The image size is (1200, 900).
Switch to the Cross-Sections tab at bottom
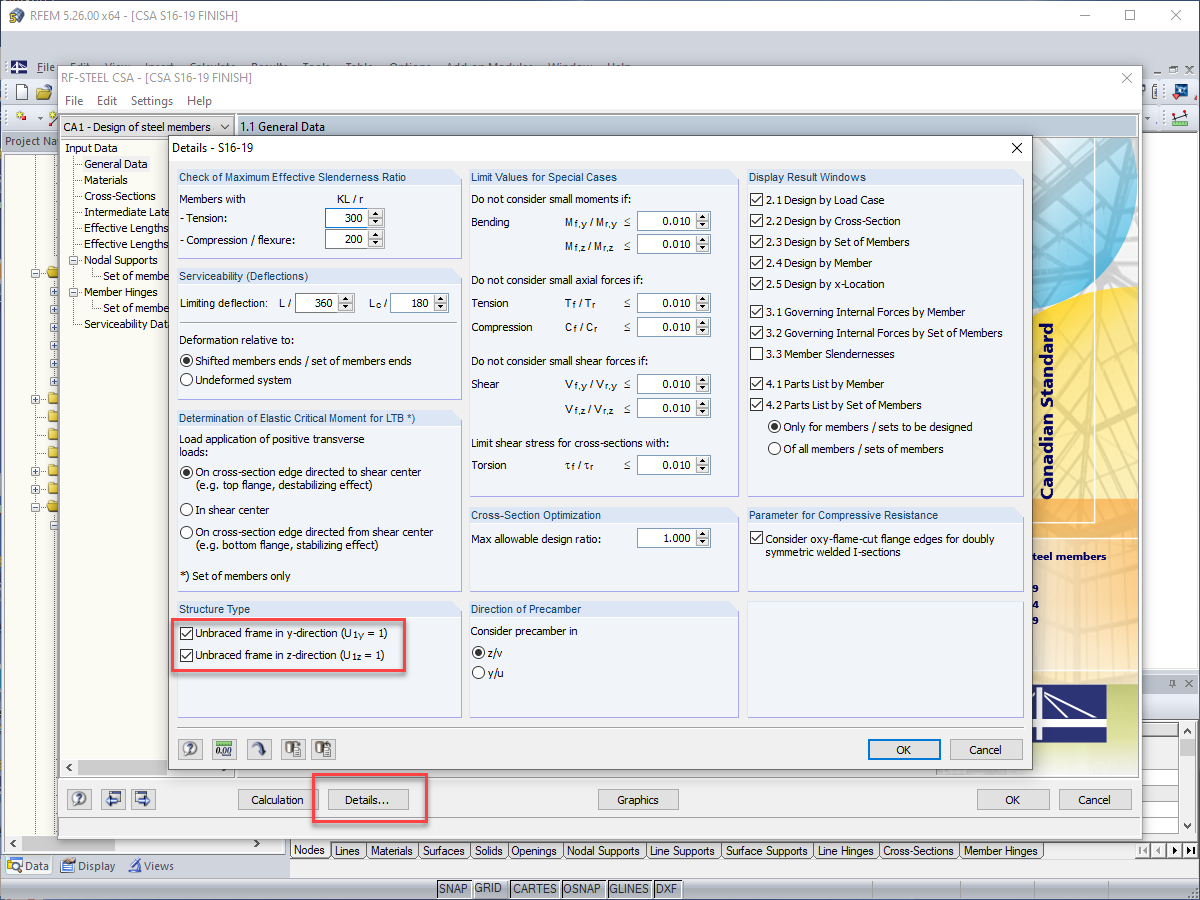918,851
